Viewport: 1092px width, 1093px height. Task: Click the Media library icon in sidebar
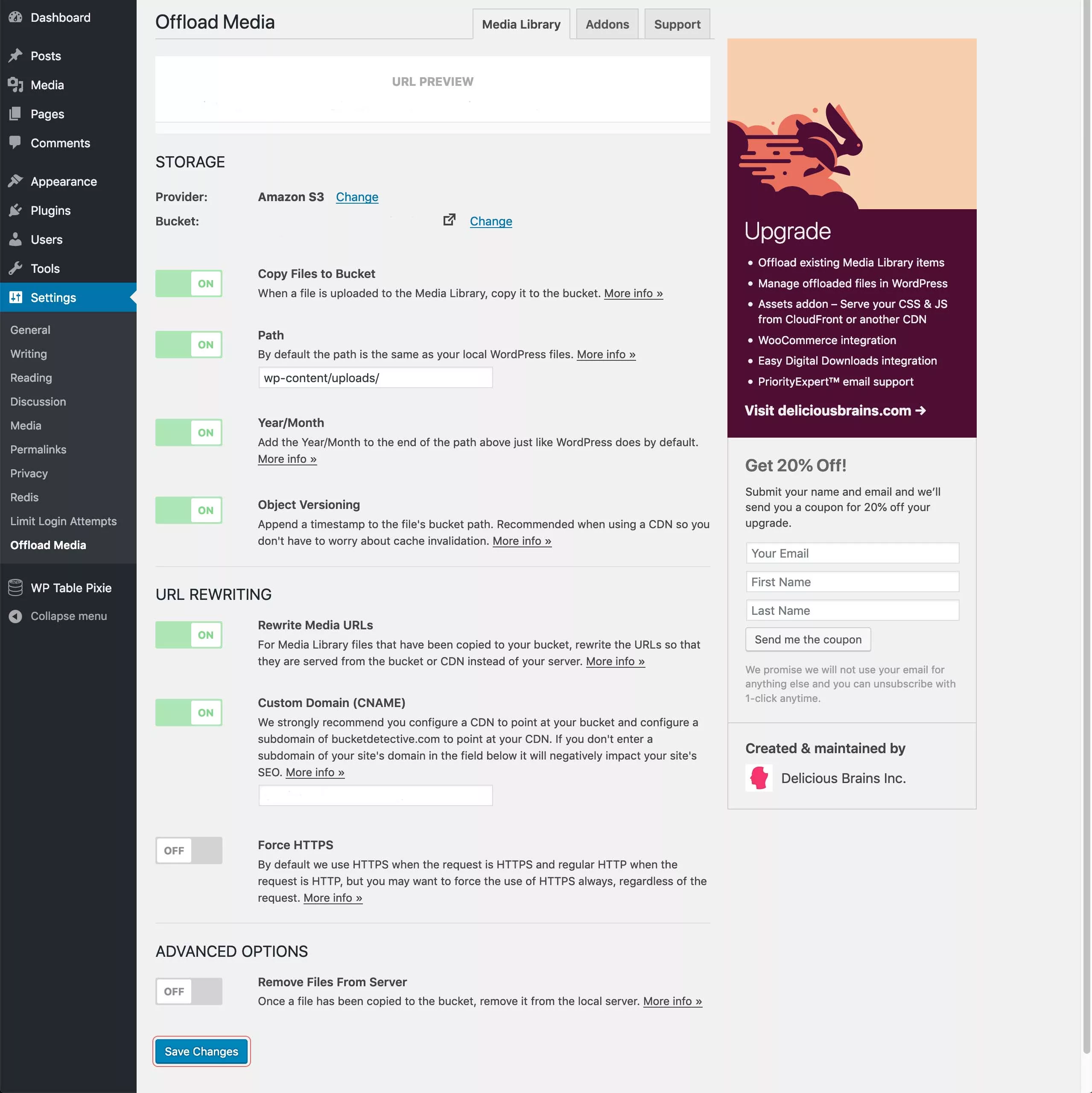click(15, 85)
